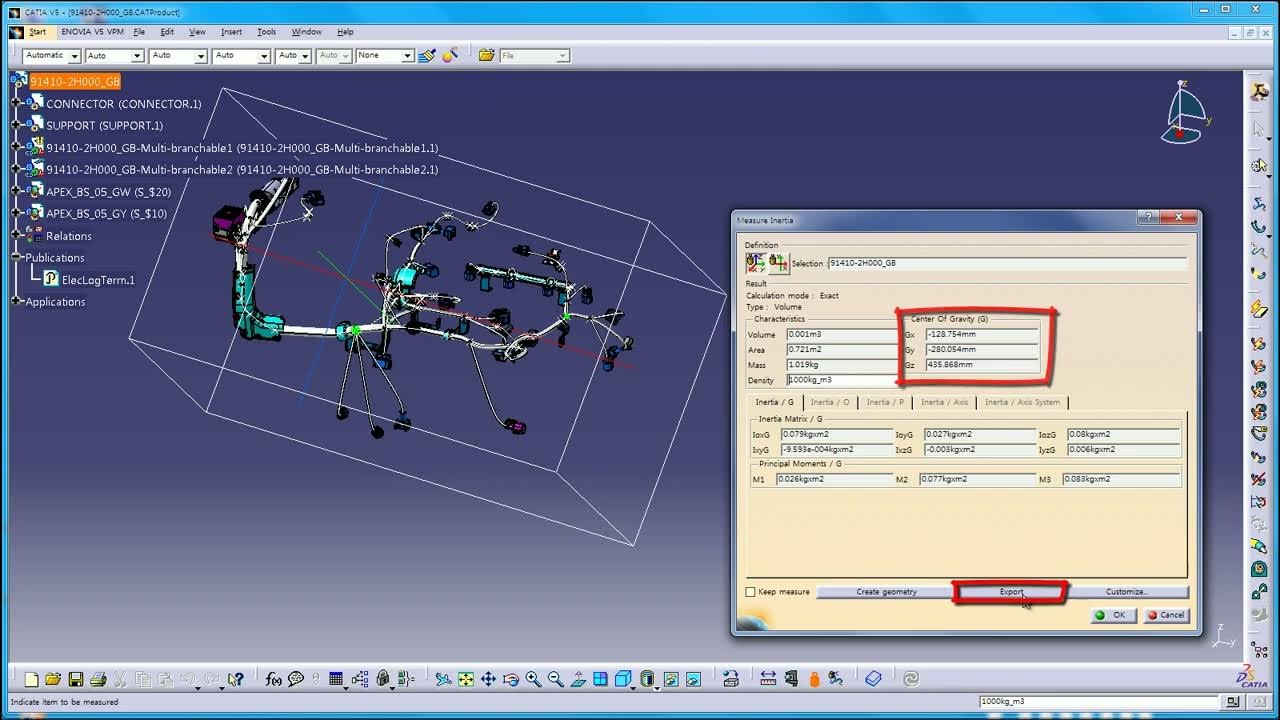Open the Start menu

(37, 32)
